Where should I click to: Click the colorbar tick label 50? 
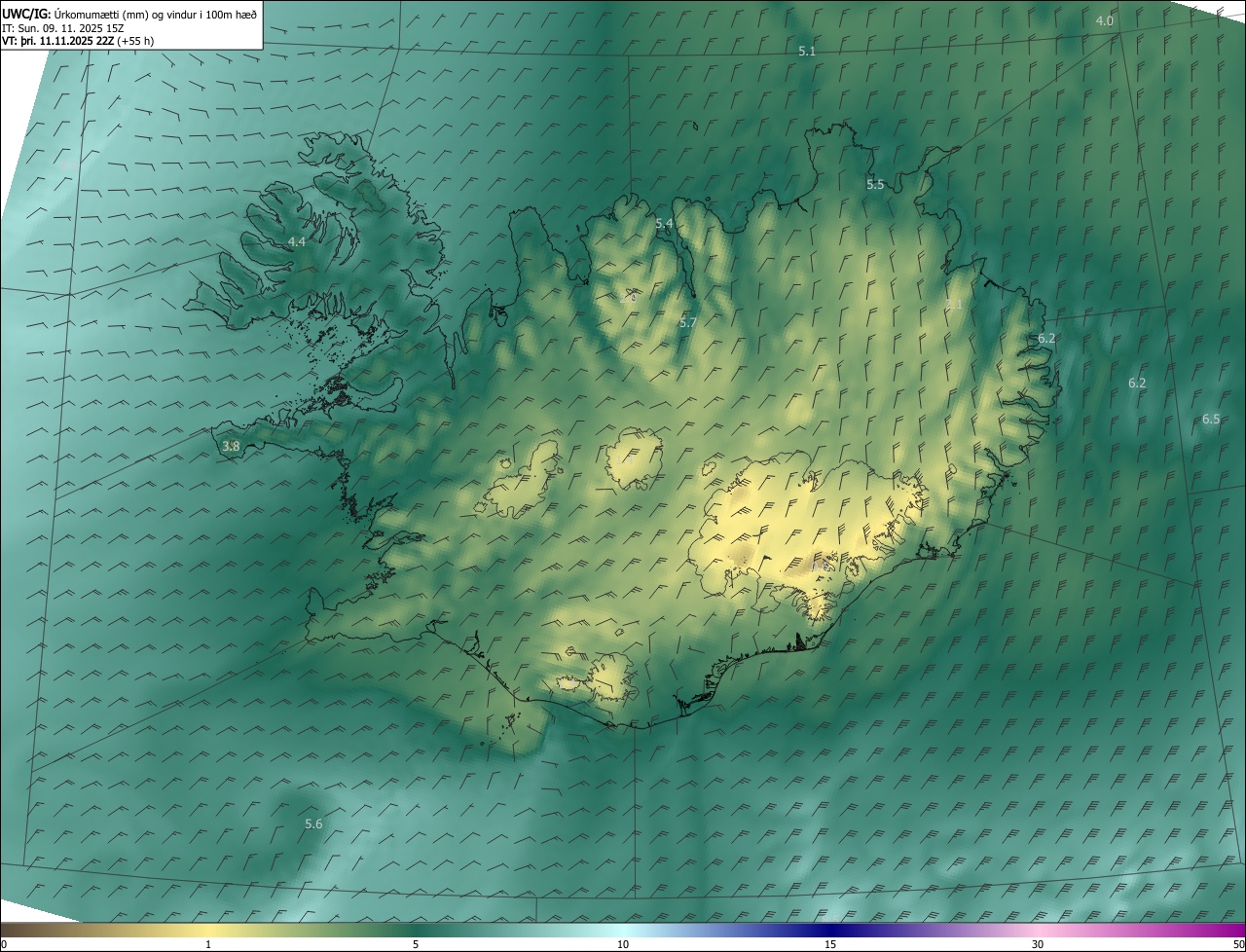1238,944
